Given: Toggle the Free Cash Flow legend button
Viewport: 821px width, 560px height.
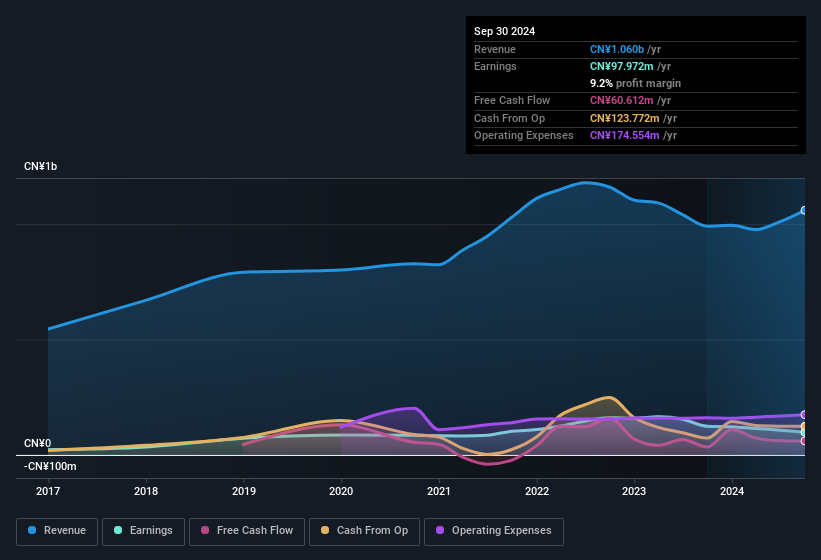Looking at the screenshot, I should [247, 531].
